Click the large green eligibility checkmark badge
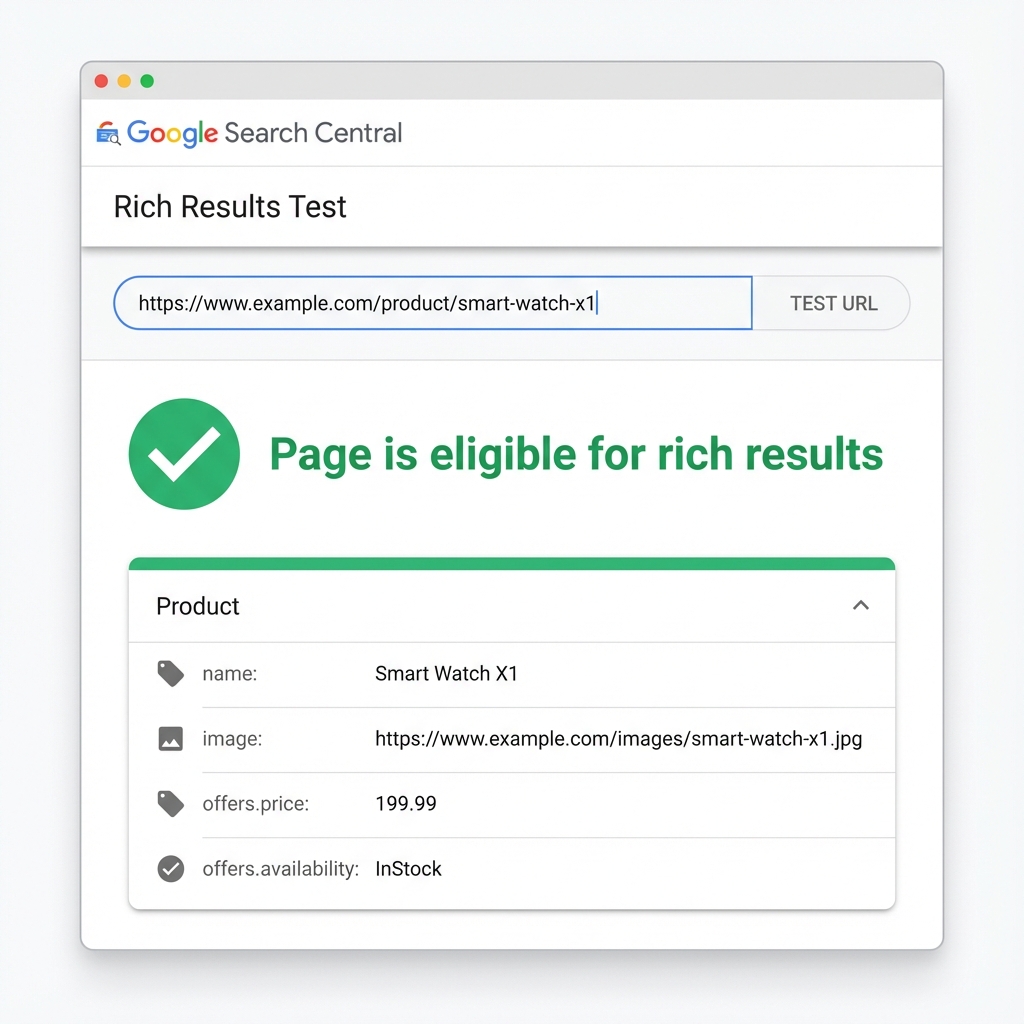 coord(184,453)
